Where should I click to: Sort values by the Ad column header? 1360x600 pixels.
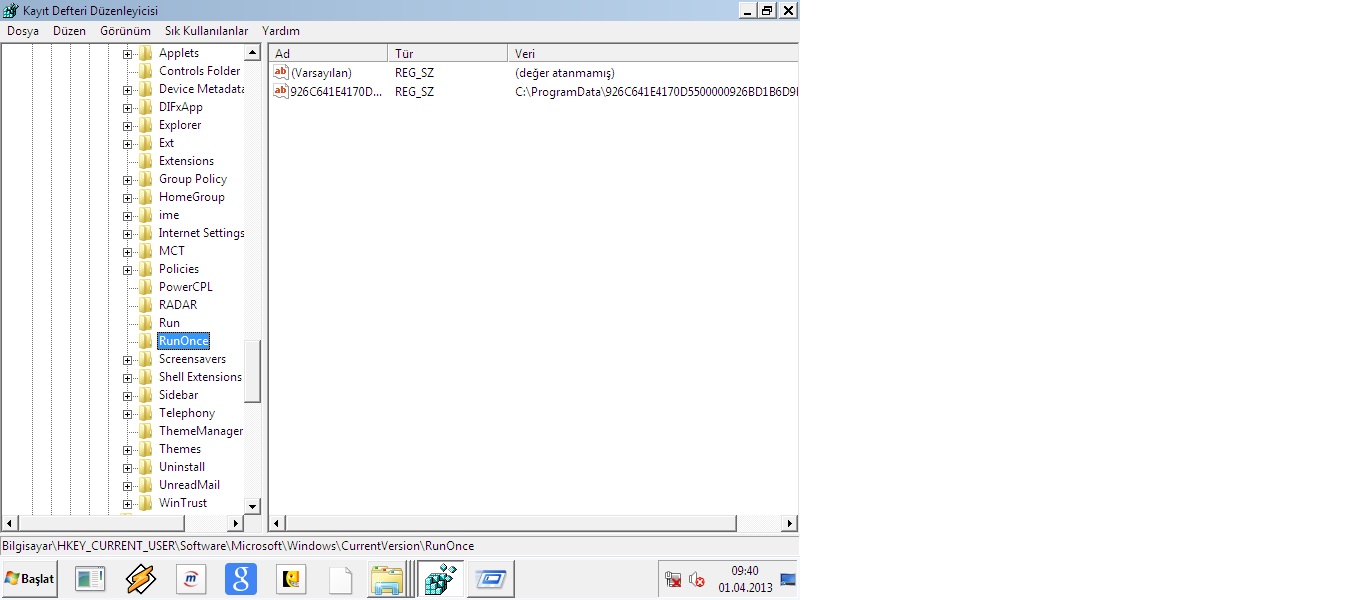click(328, 53)
